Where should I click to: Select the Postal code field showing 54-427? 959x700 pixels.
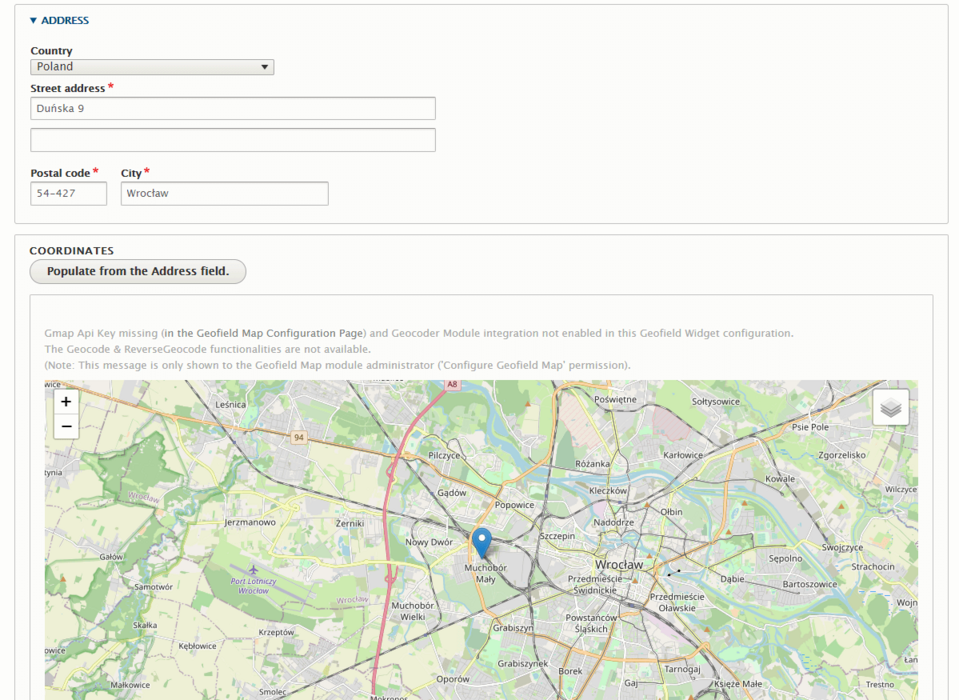coord(68,193)
